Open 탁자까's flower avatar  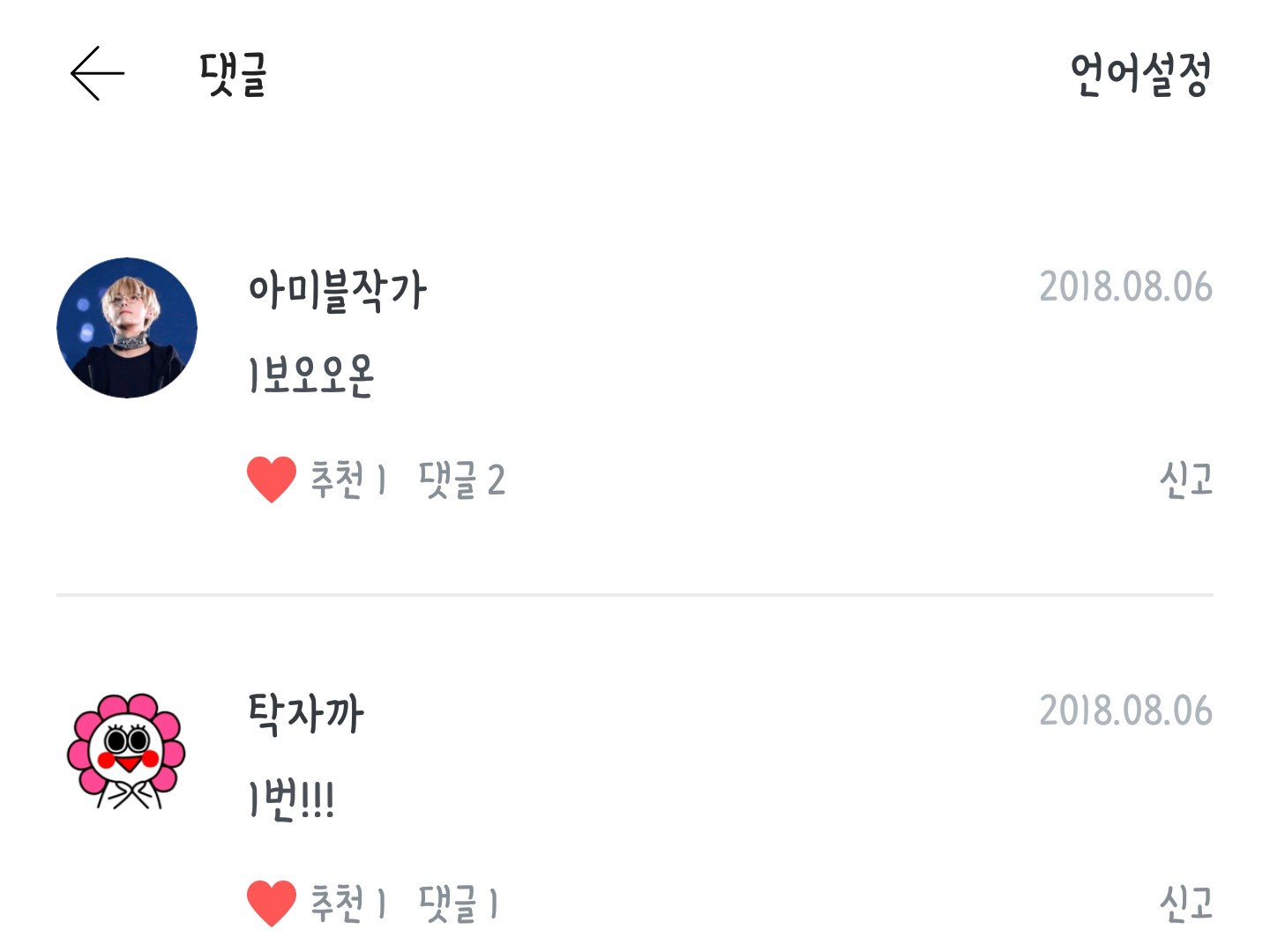[126, 751]
